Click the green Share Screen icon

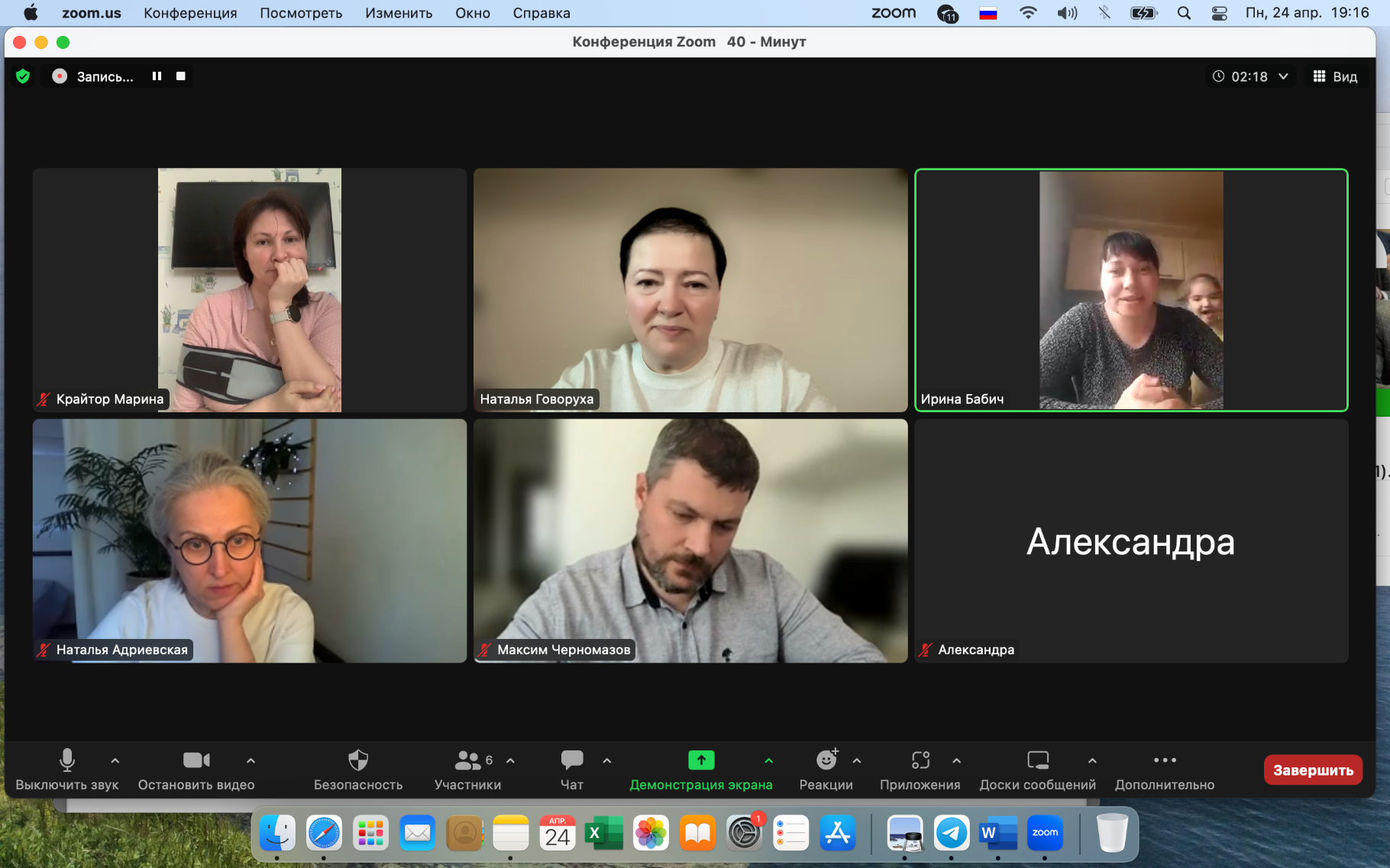pos(700,760)
